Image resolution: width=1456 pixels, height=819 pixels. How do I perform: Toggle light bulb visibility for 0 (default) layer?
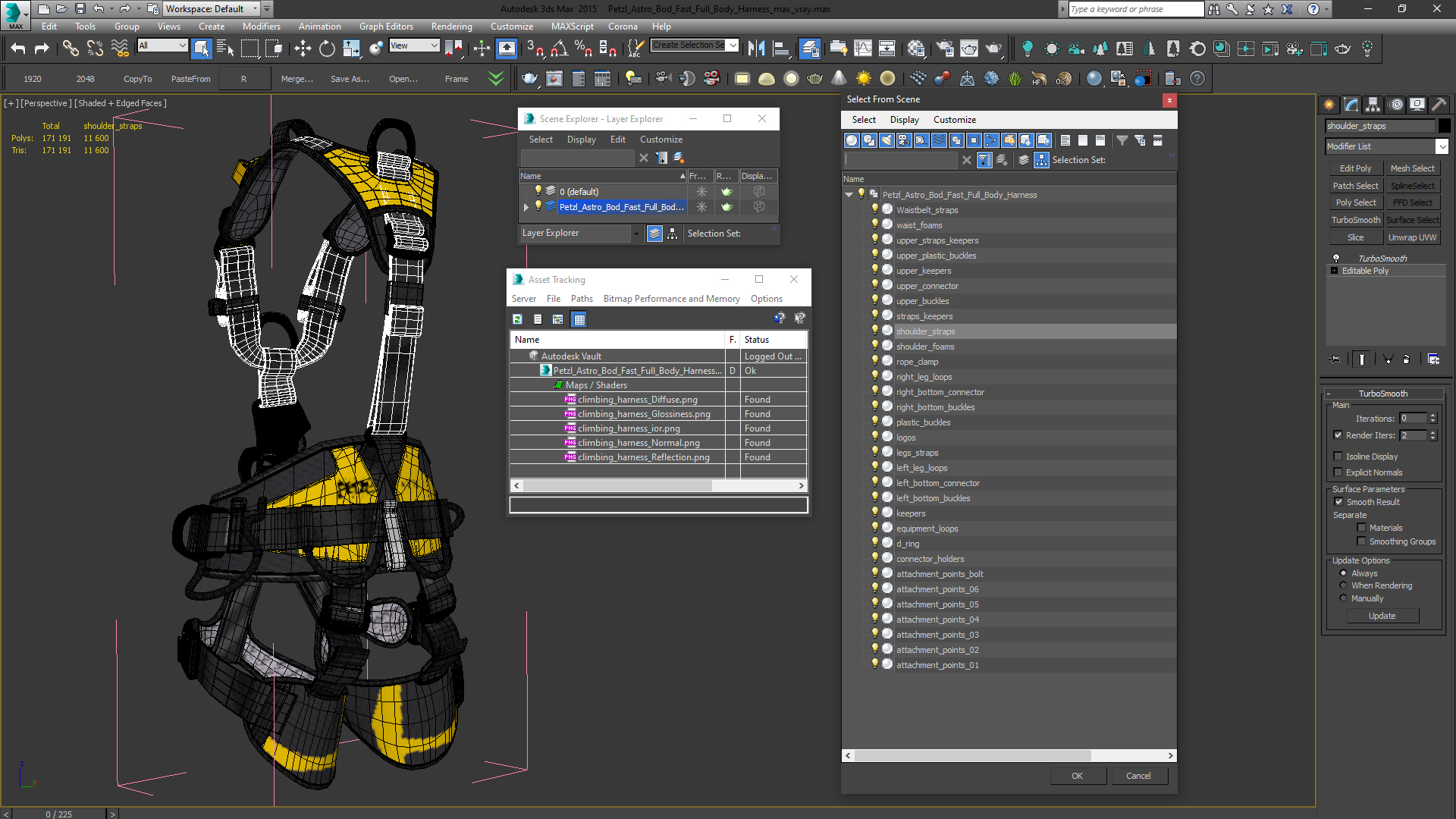[538, 191]
